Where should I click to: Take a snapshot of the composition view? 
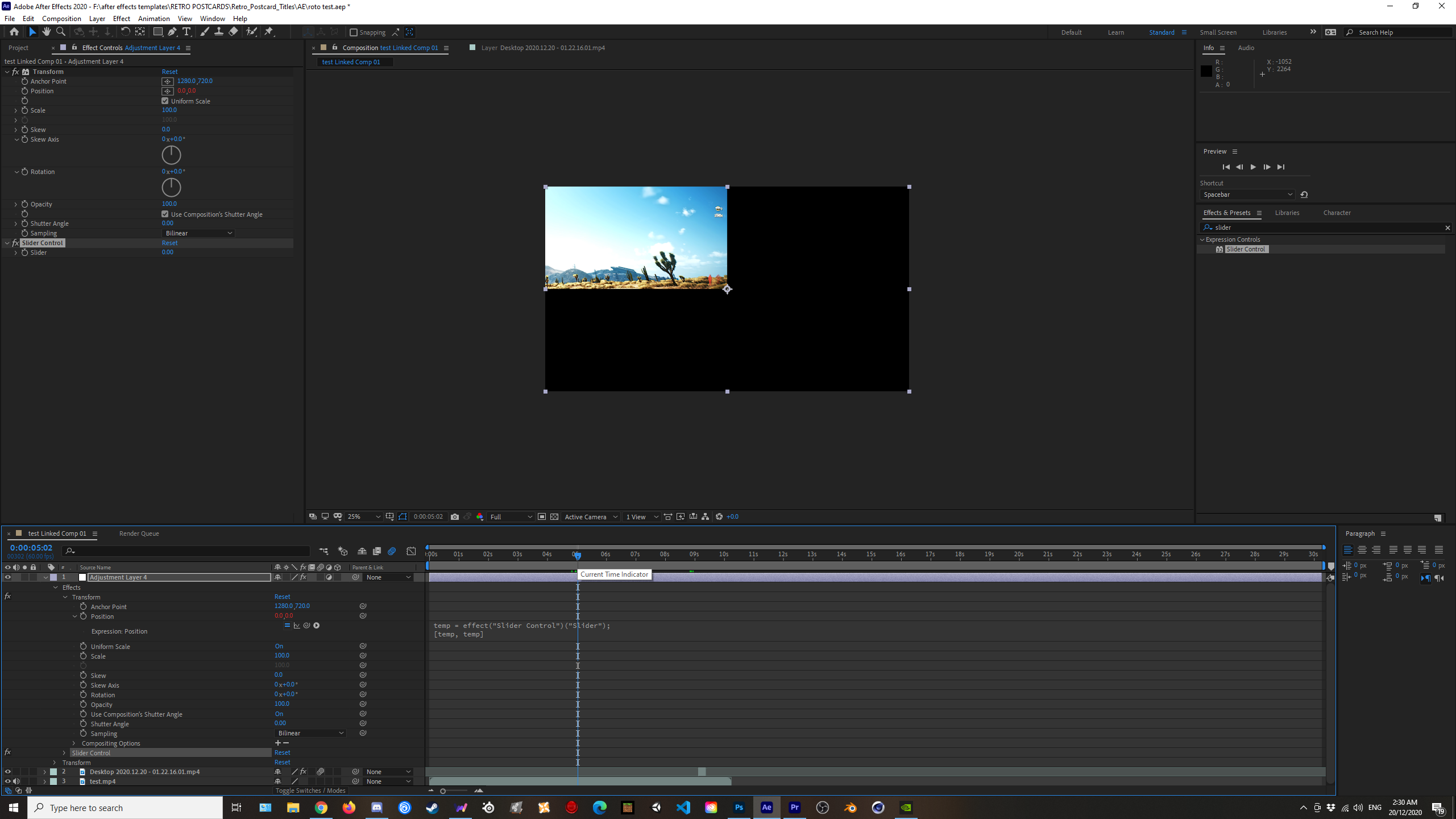(x=455, y=516)
